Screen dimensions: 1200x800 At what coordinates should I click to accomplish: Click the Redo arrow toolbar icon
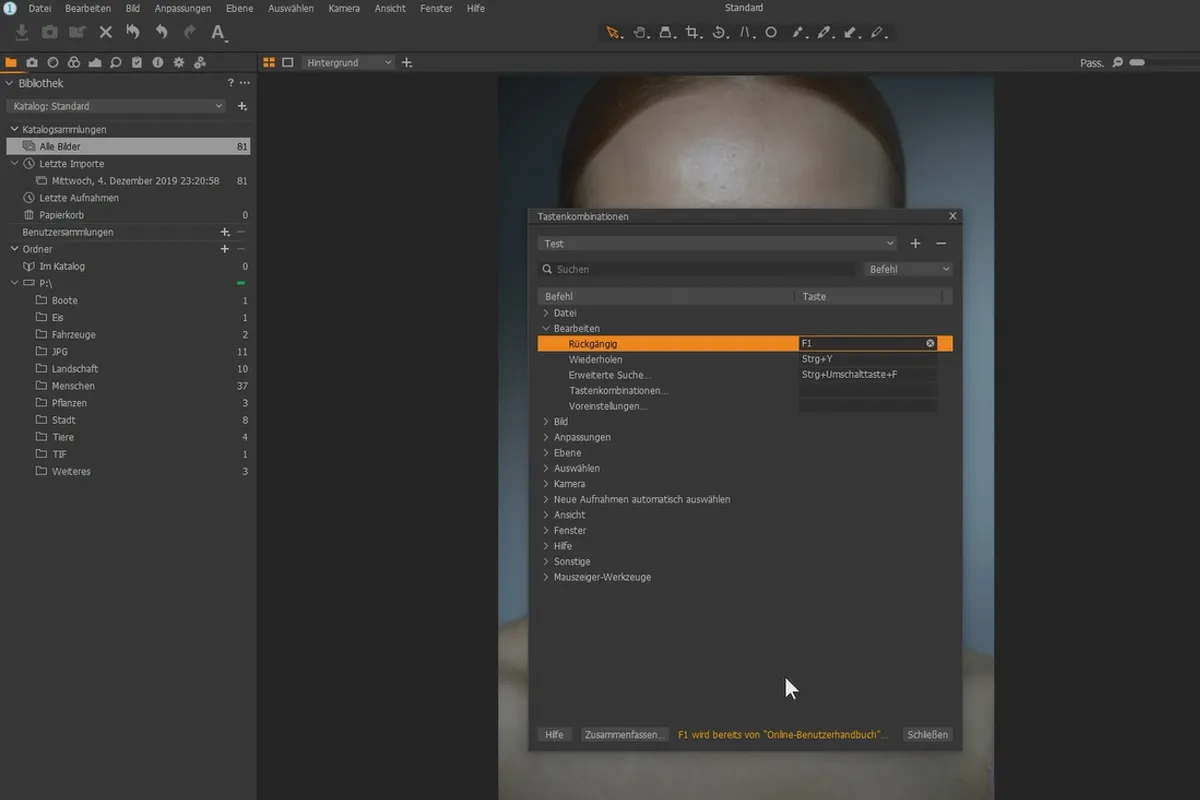point(189,33)
